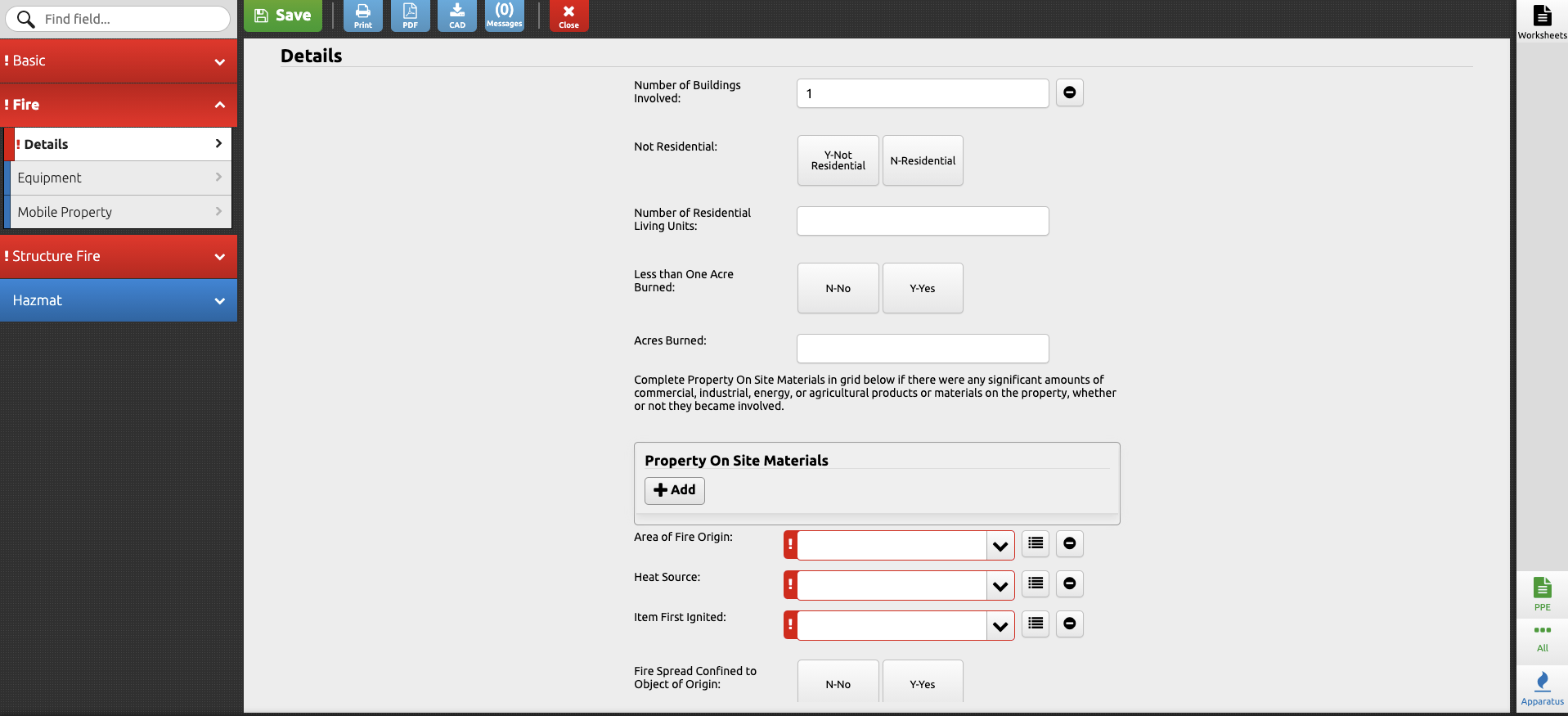Open the Area of Fire Origin dropdown
This screenshot has width=1568, height=716.
(x=1000, y=546)
